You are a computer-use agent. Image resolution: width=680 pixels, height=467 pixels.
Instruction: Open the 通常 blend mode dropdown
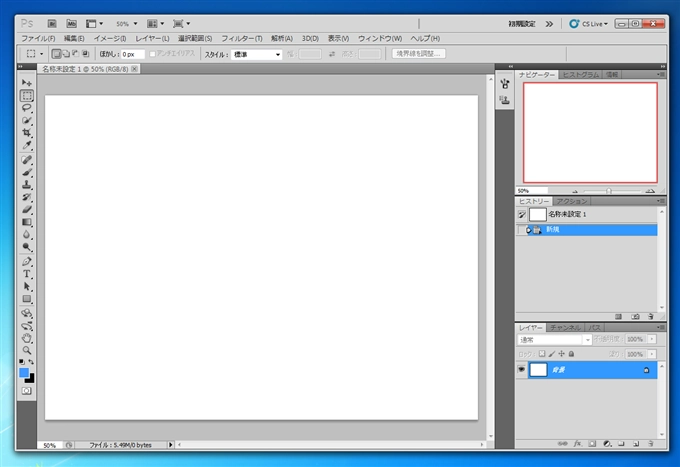(554, 340)
